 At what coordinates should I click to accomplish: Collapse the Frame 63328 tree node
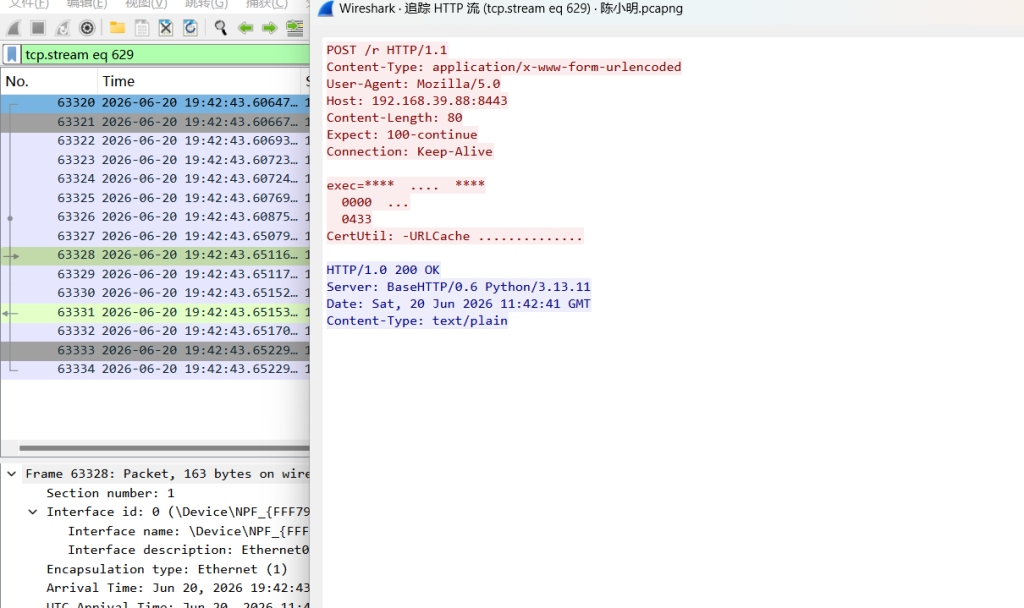(x=12, y=473)
